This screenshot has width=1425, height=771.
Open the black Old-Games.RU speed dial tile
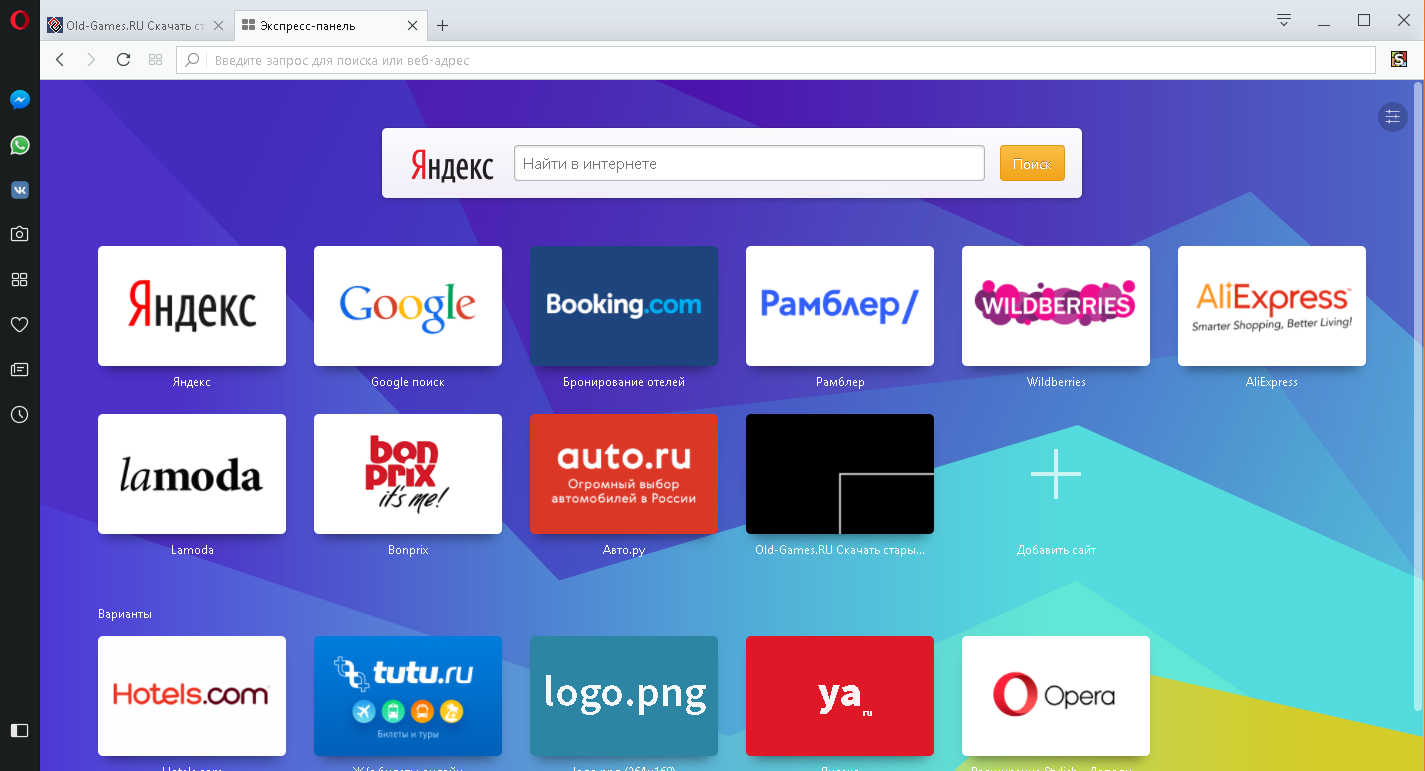pyautogui.click(x=840, y=474)
